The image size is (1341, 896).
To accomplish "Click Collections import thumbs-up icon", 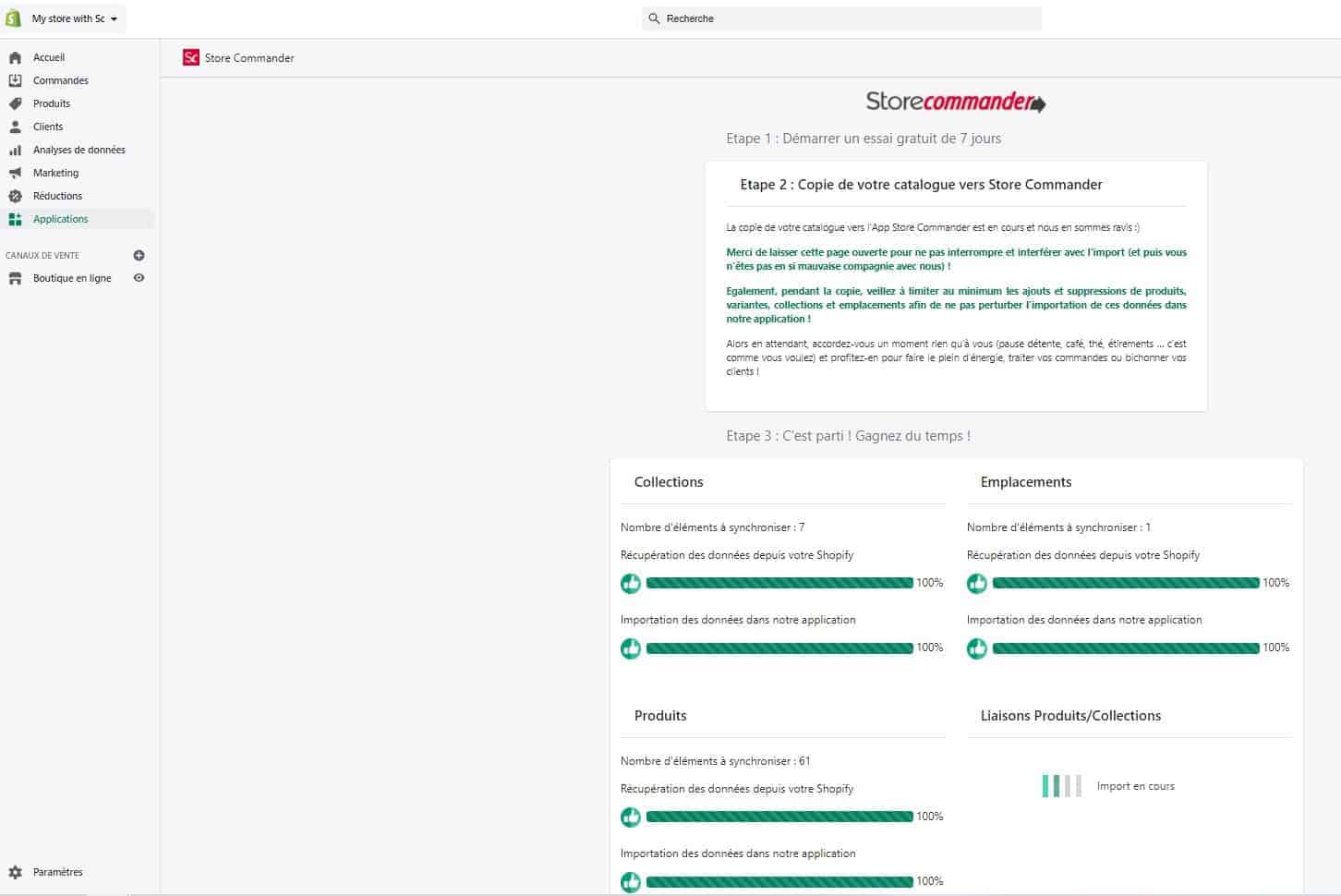I will [631, 648].
